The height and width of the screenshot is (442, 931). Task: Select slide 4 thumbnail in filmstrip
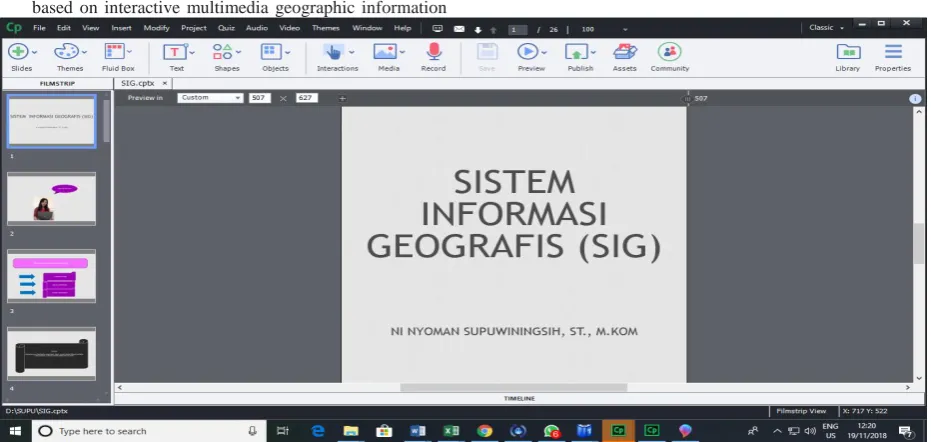coord(52,353)
